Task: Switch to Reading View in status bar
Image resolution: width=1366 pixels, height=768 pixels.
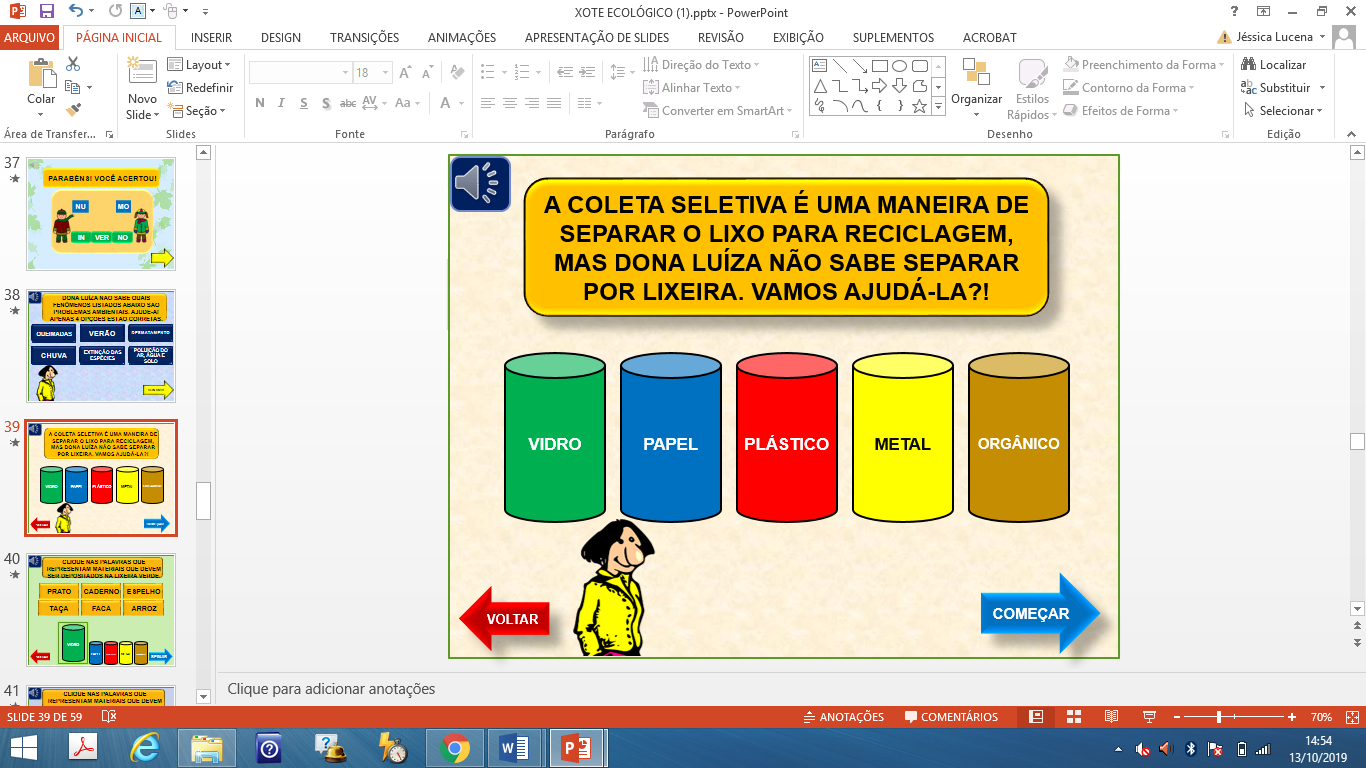Action: pos(1110,717)
